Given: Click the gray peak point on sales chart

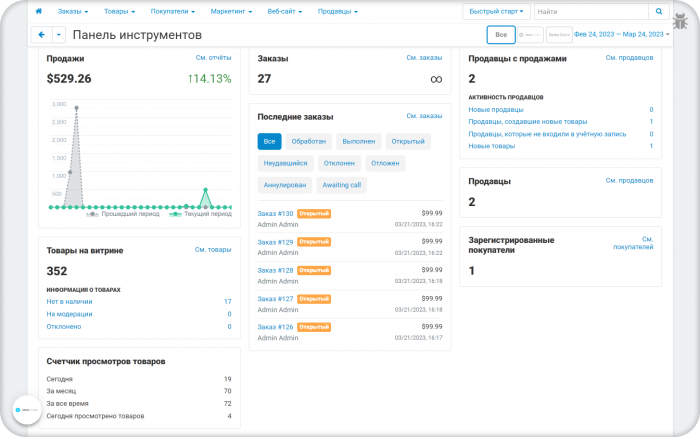Looking at the screenshot, I should tap(77, 108).
